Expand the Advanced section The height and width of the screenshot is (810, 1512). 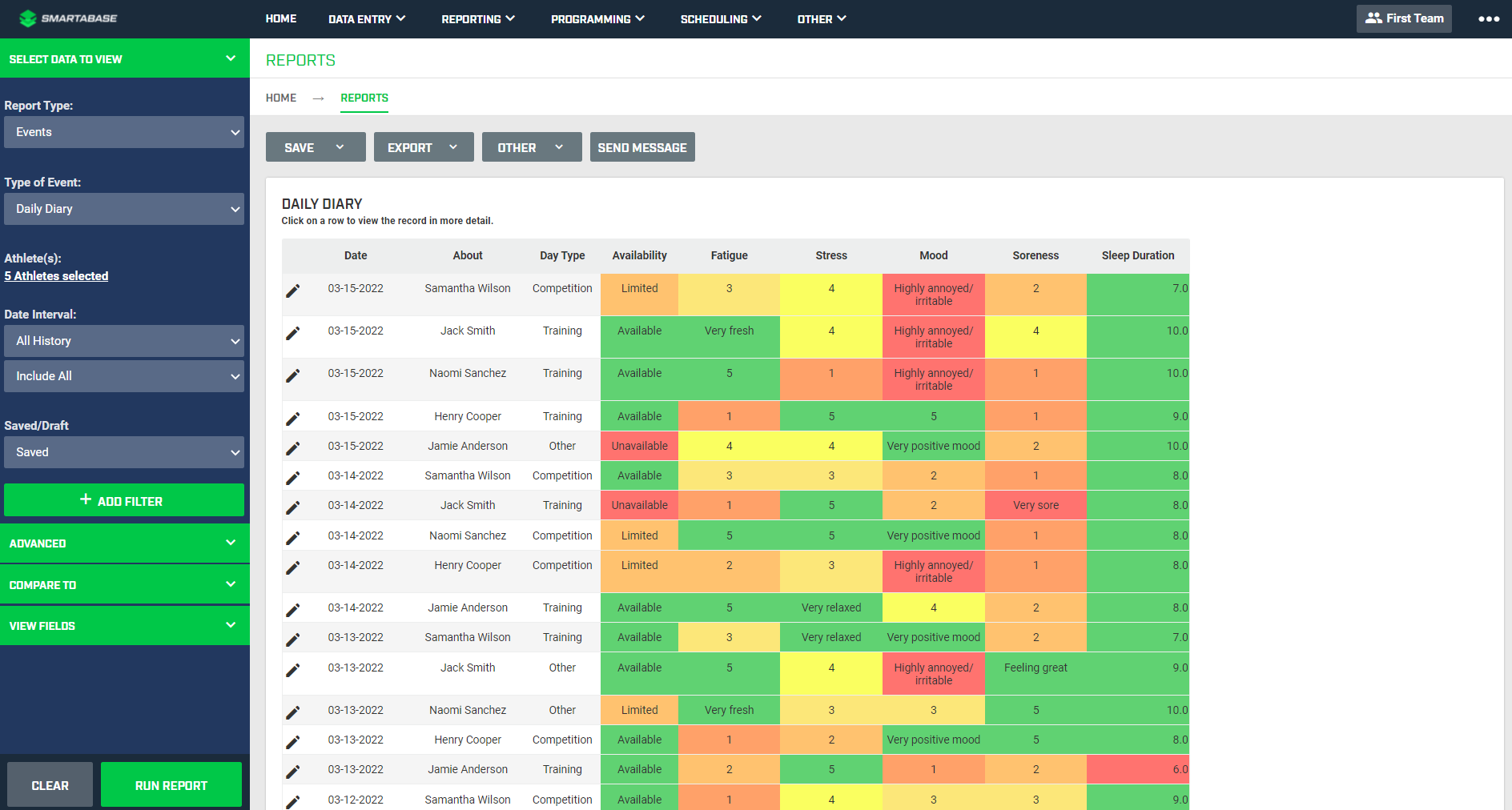coord(124,543)
